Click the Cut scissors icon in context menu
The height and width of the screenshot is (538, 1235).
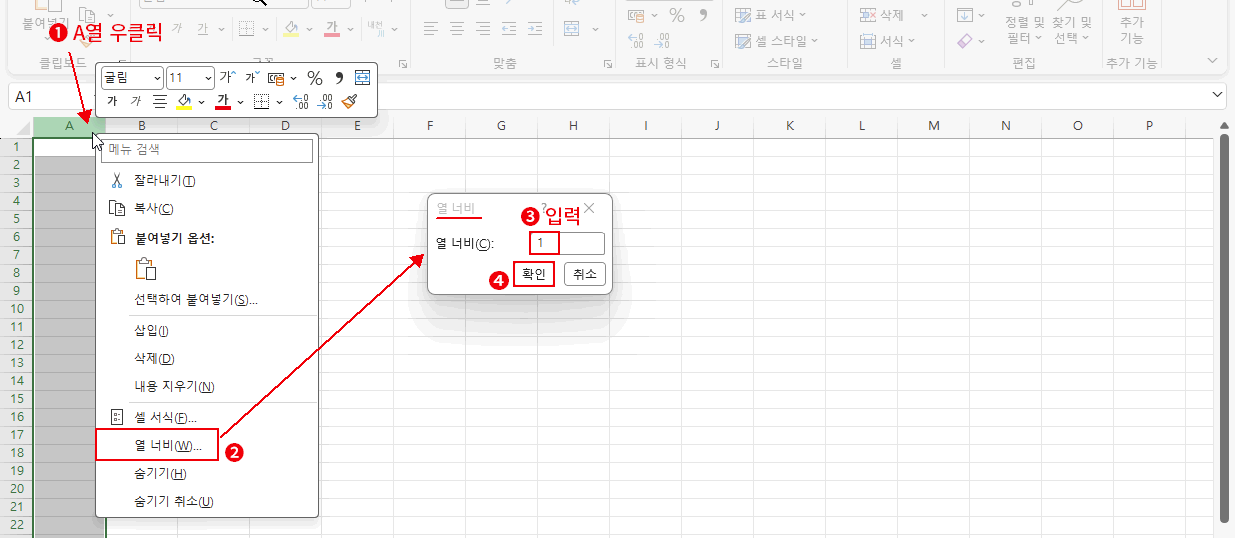(116, 181)
